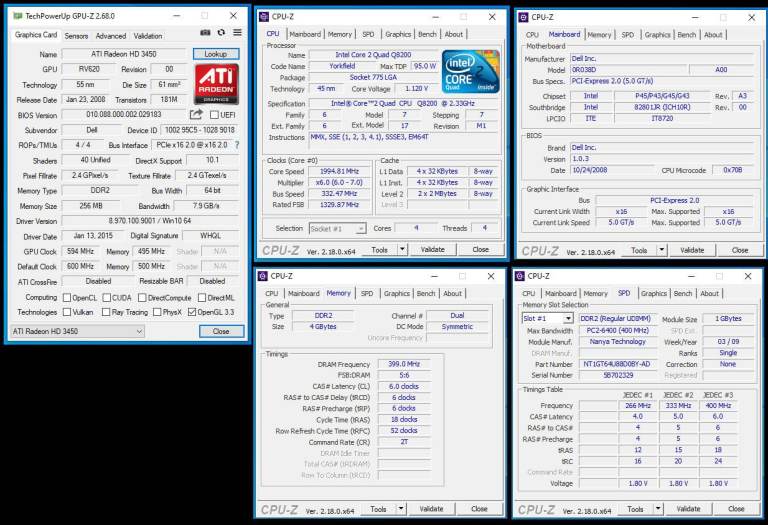Open the Slot #1 memory slot dropdown

point(548,318)
